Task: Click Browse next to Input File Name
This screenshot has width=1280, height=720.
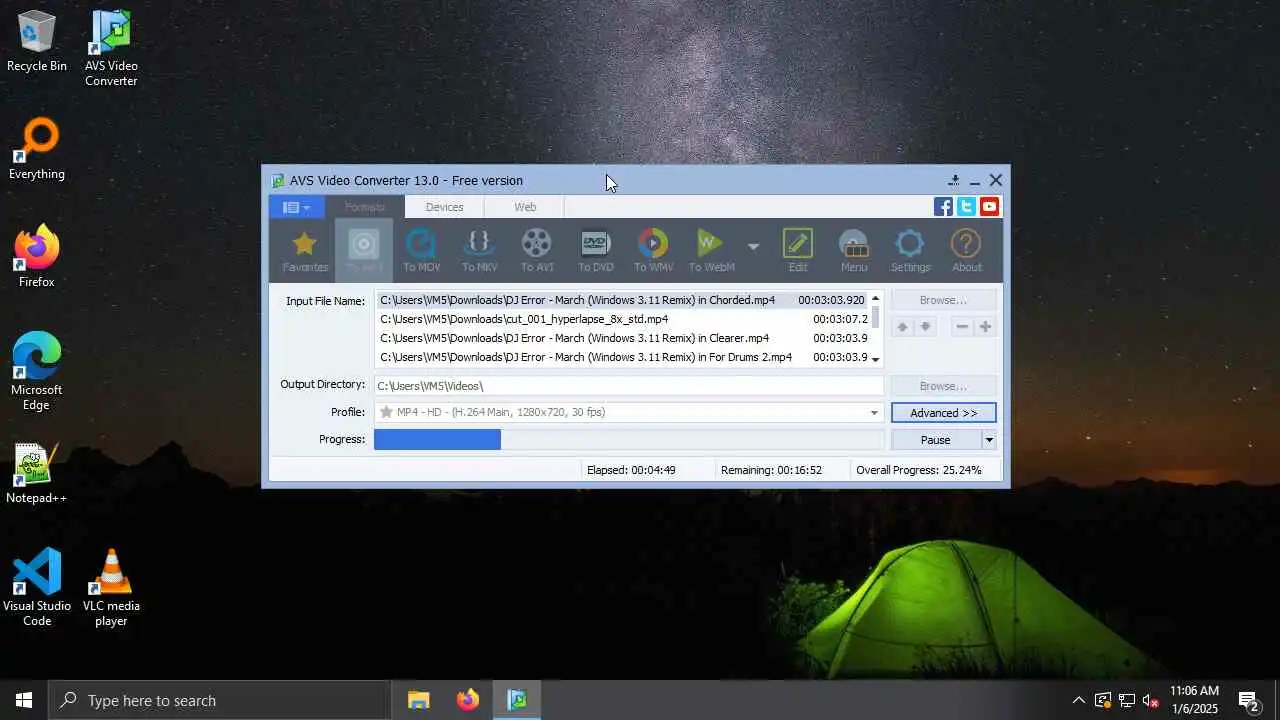Action: click(943, 300)
